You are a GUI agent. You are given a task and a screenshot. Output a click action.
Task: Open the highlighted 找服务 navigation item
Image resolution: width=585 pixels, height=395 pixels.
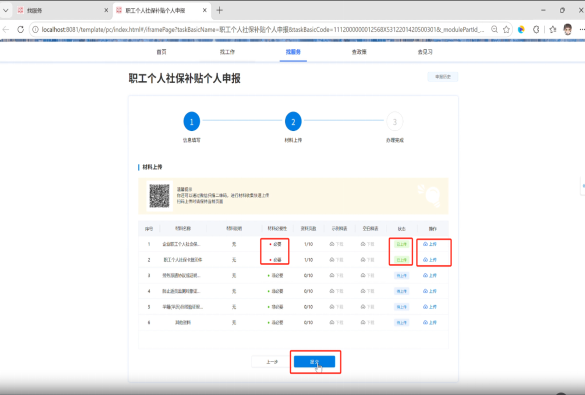pos(293,52)
